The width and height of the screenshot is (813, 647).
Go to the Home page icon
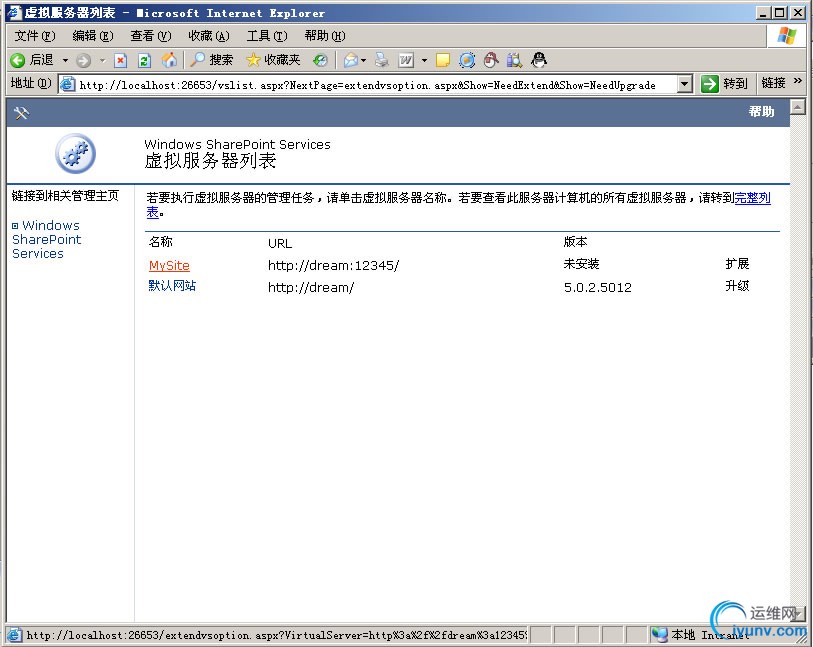click(x=169, y=60)
